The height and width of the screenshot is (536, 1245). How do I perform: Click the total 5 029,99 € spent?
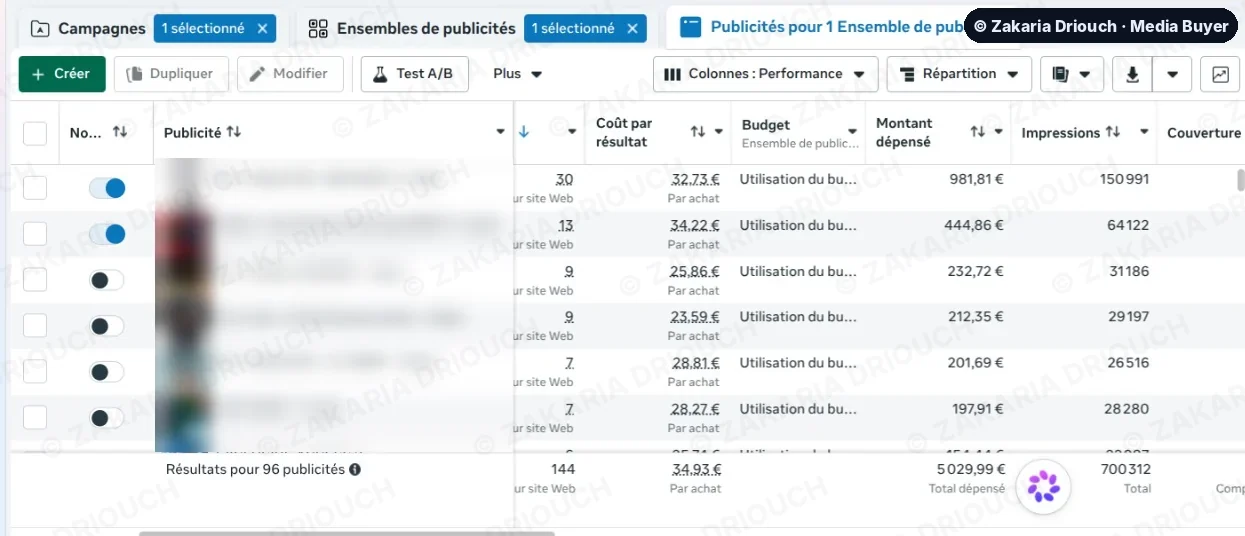point(970,469)
